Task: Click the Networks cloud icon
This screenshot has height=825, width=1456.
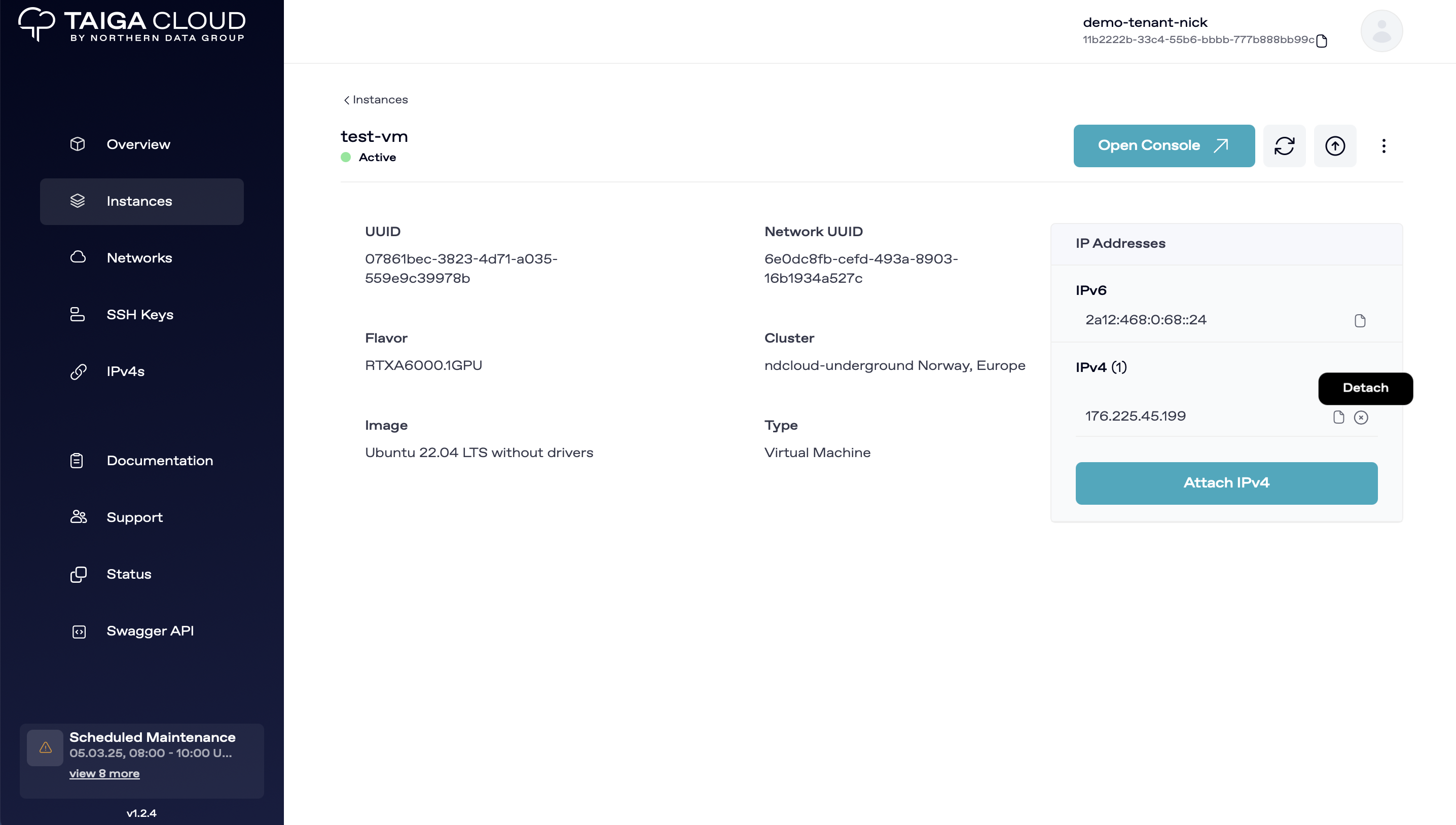Action: coord(78,258)
